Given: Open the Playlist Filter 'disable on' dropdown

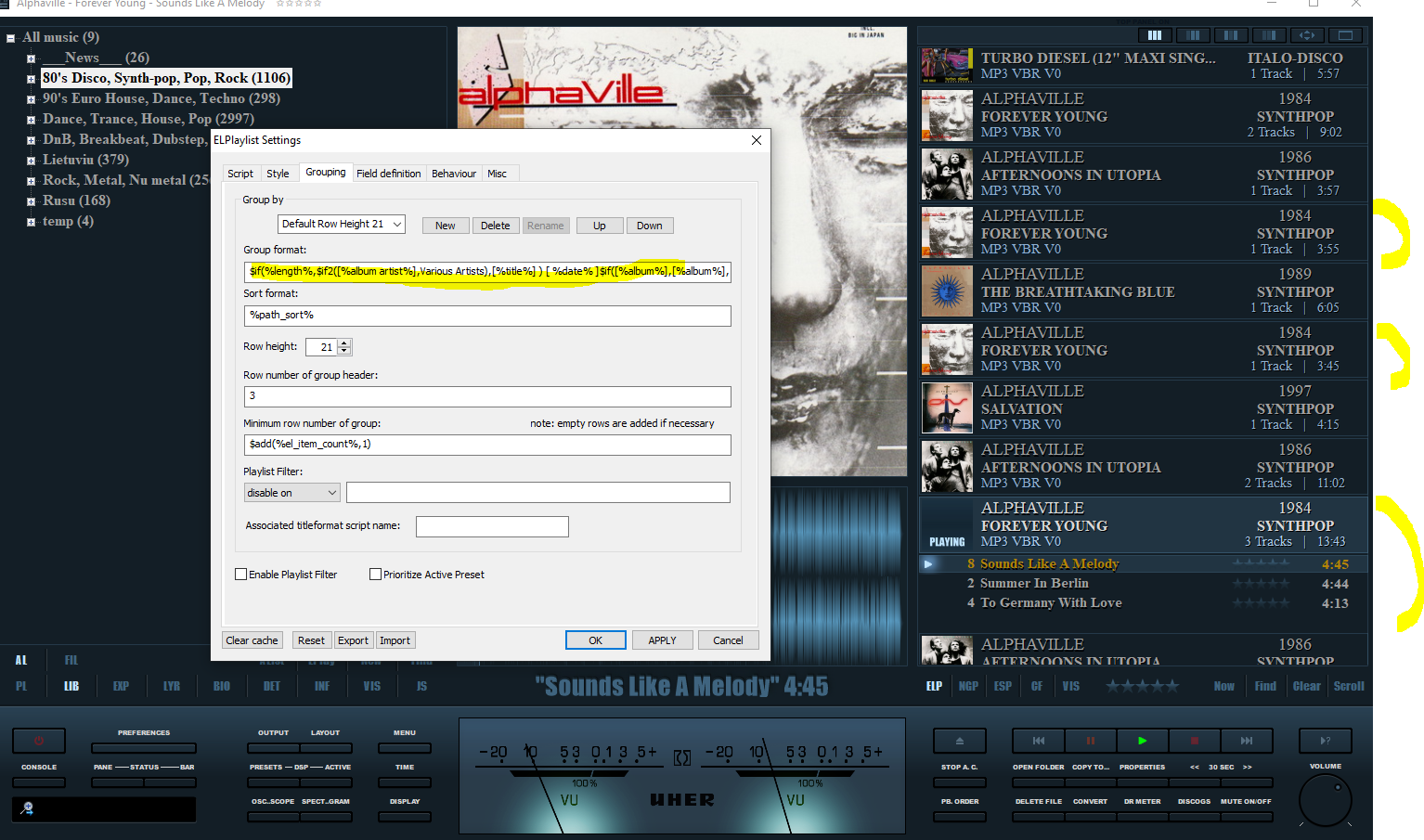Looking at the screenshot, I should (x=292, y=493).
